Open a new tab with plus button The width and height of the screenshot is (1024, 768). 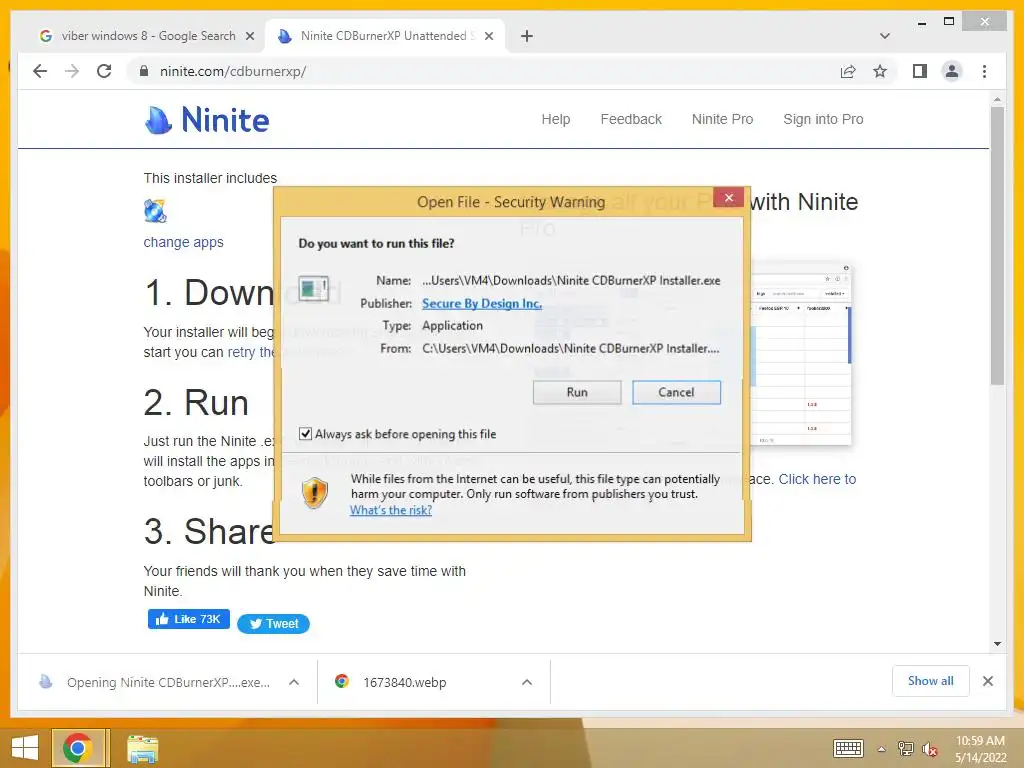[526, 36]
